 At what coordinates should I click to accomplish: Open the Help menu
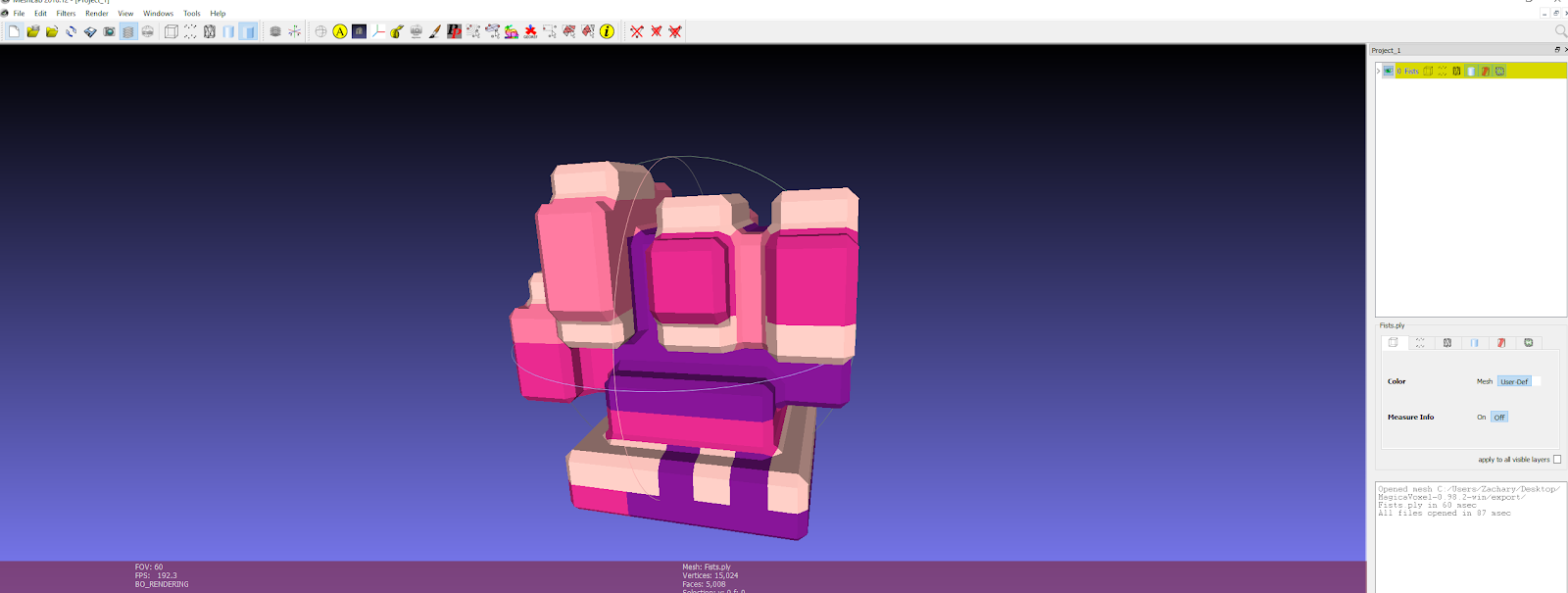(218, 14)
